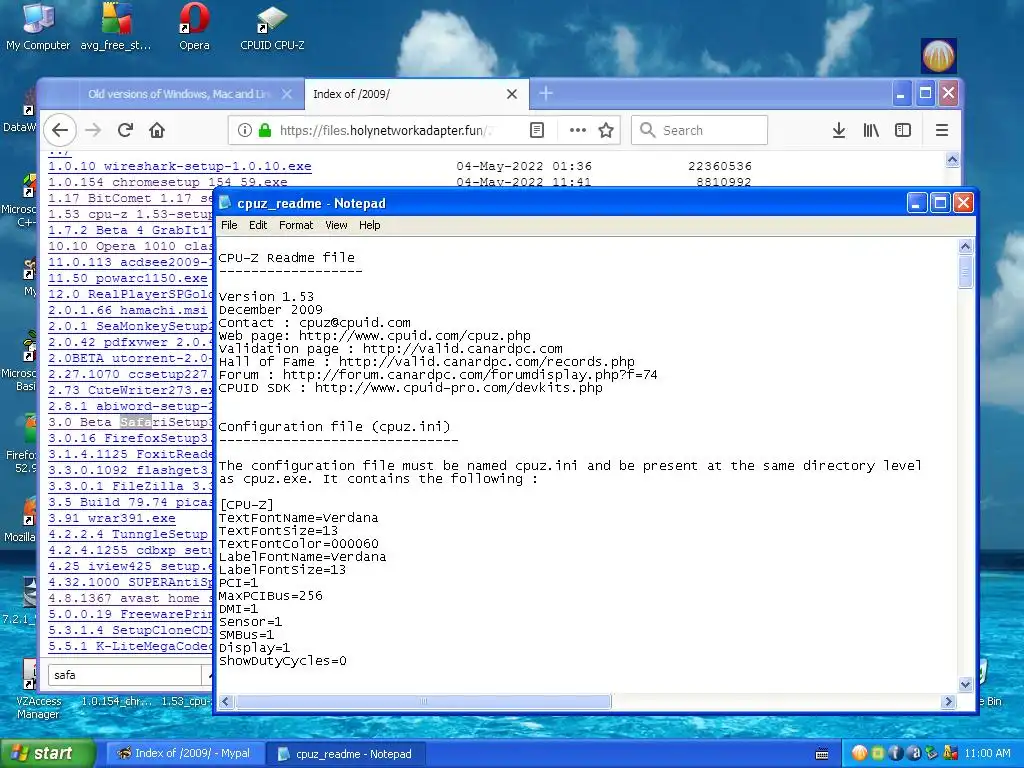
Task: Switch to Index of /2009/ - Mypal taskbar button
Action: click(185, 753)
